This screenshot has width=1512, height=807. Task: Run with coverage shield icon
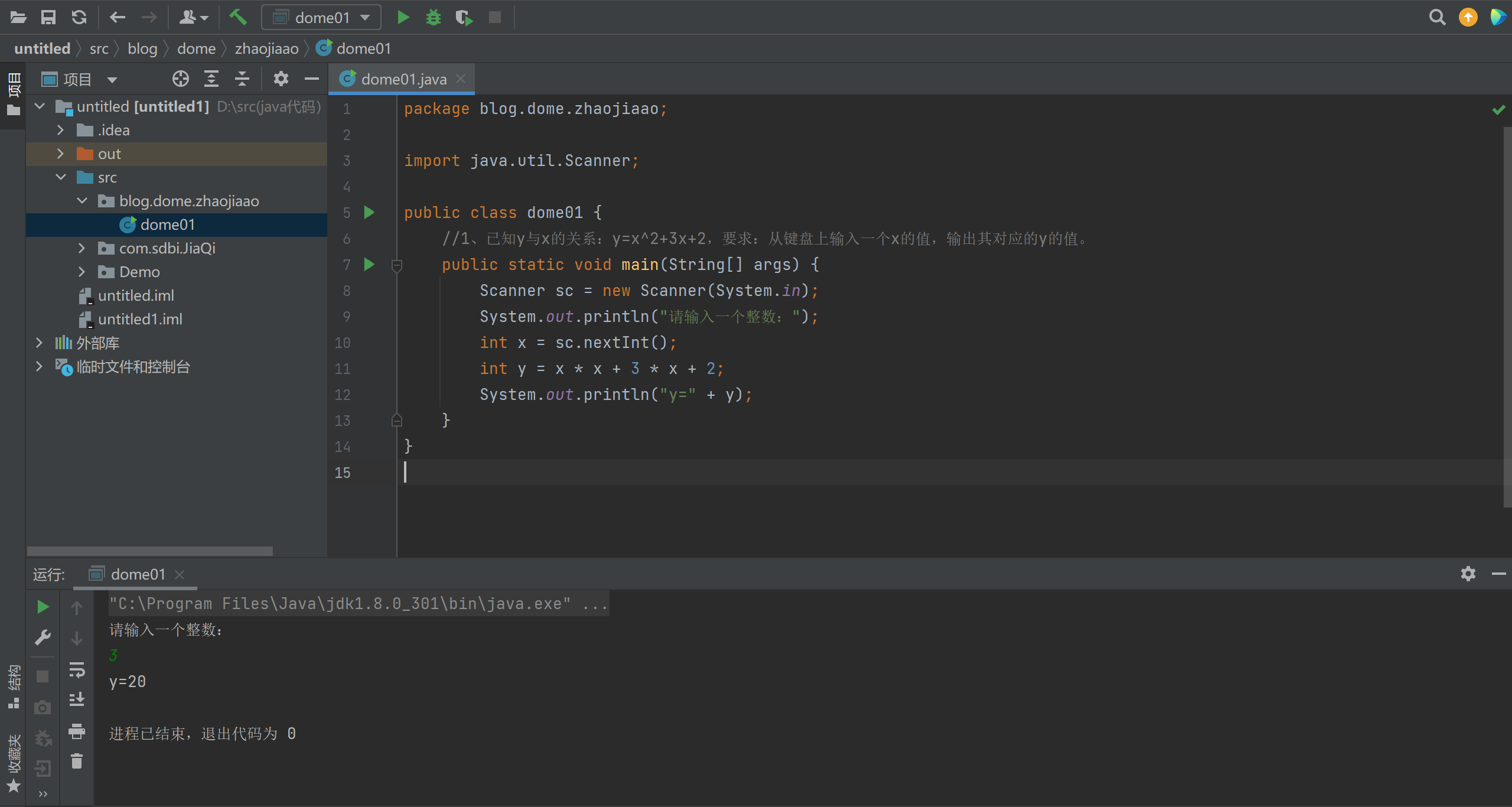click(x=464, y=17)
